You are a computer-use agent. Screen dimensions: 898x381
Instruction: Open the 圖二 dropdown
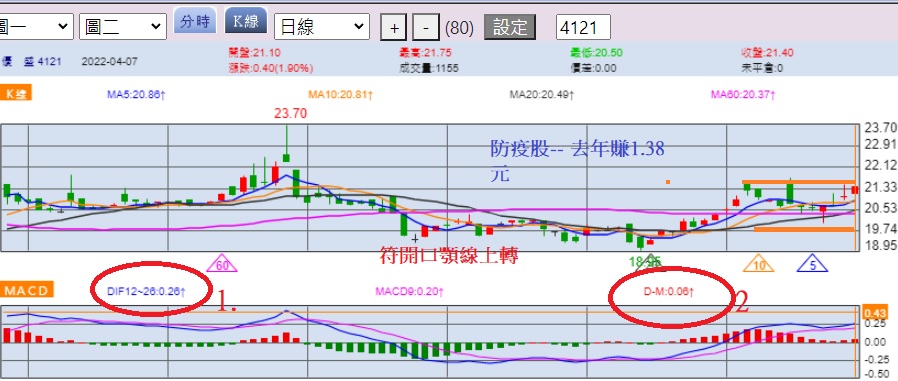click(123, 26)
